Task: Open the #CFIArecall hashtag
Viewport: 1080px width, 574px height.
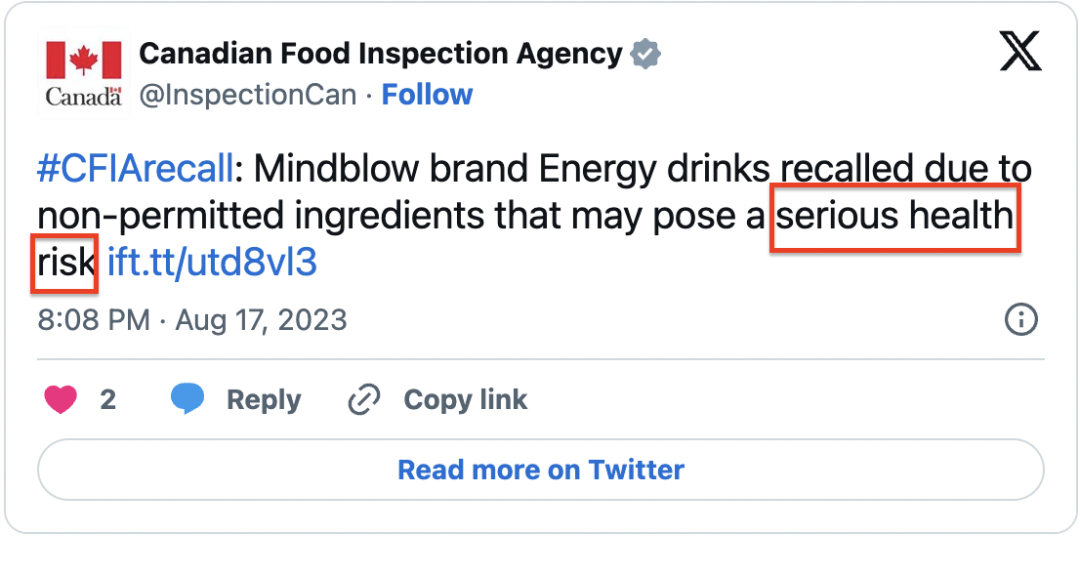Action: pyautogui.click(x=135, y=168)
